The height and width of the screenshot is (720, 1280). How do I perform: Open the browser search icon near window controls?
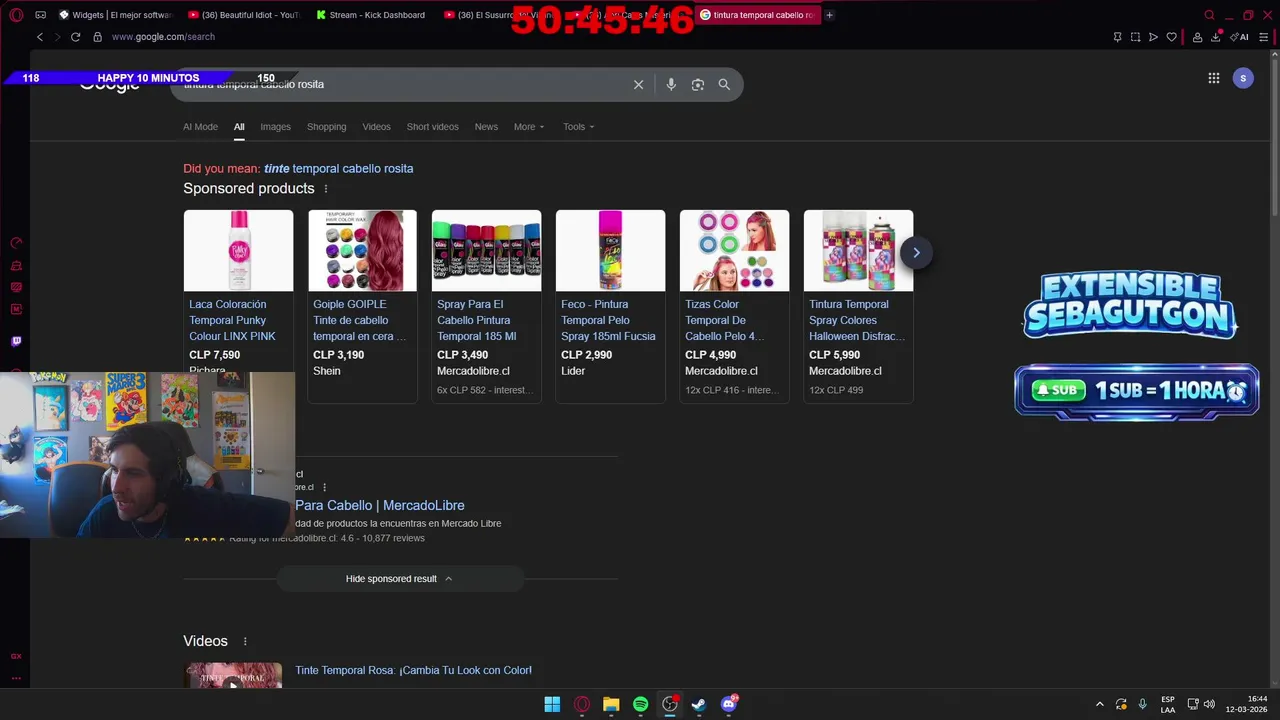pos(1209,15)
